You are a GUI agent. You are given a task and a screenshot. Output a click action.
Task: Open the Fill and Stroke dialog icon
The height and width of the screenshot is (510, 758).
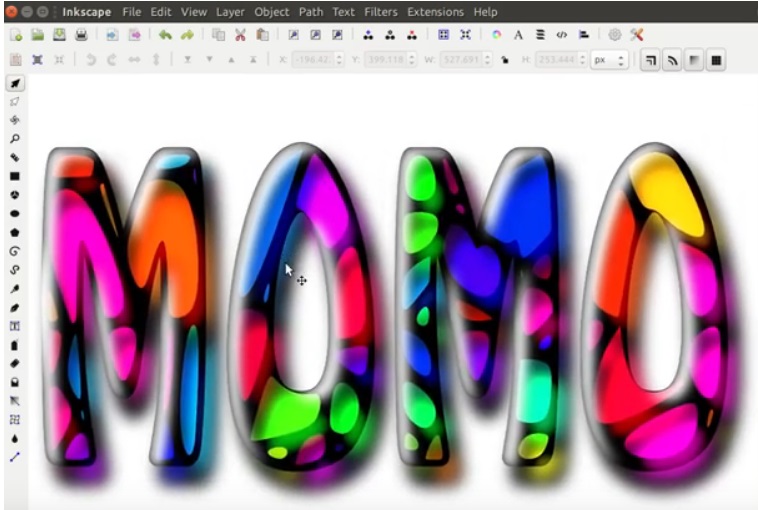(x=496, y=35)
